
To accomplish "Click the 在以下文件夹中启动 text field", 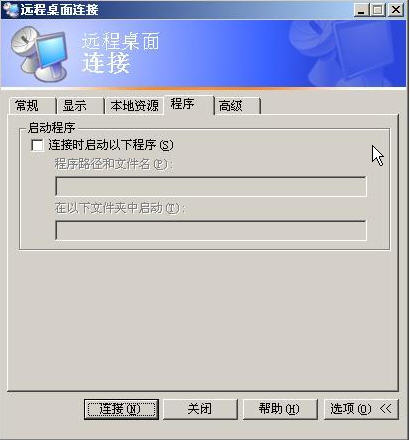I will (211, 230).
